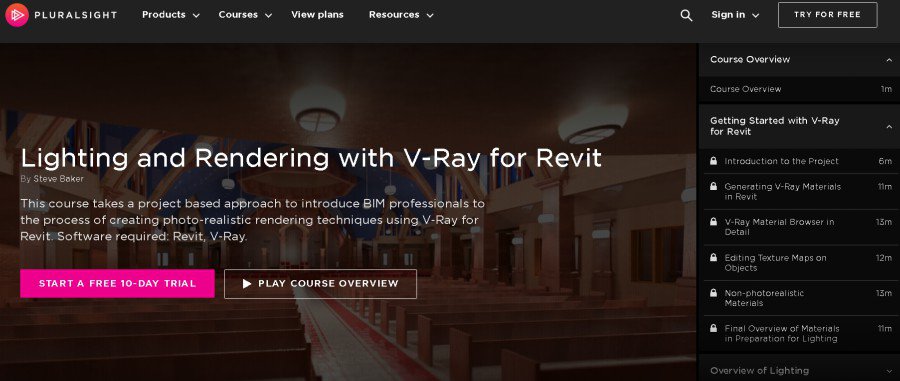
Task: Select Generating V-Ray Materials in Revit lesson
Action: coord(799,192)
